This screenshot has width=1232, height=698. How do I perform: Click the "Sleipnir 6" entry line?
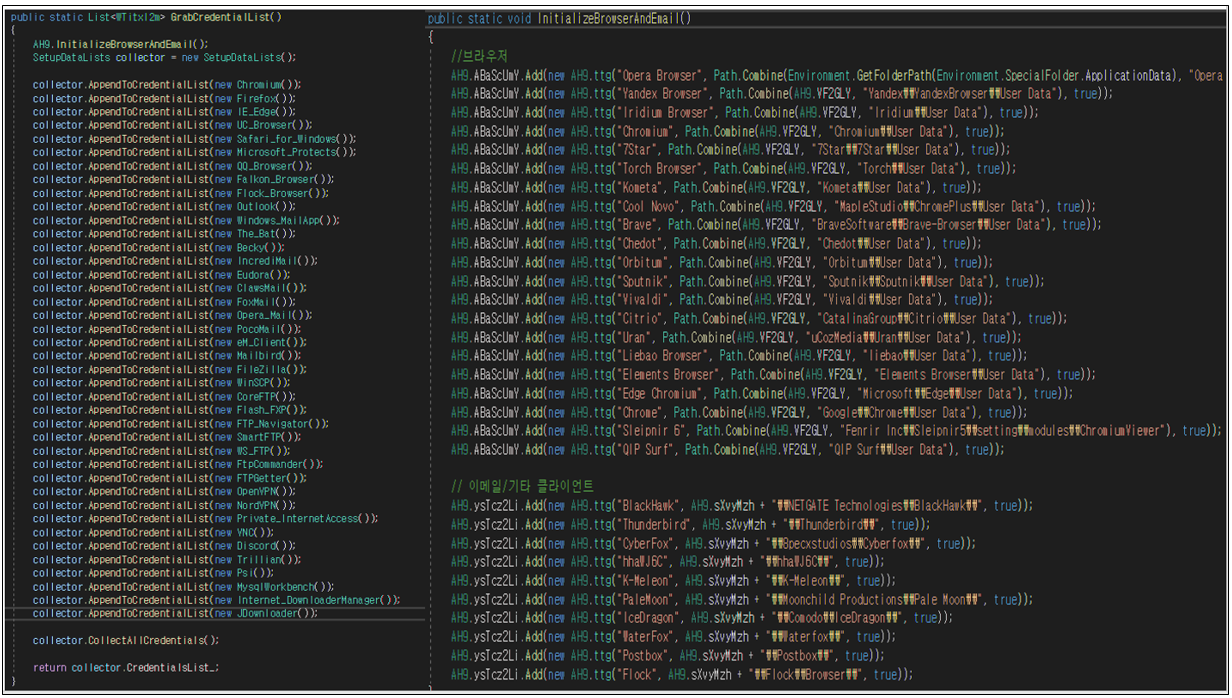(836, 431)
